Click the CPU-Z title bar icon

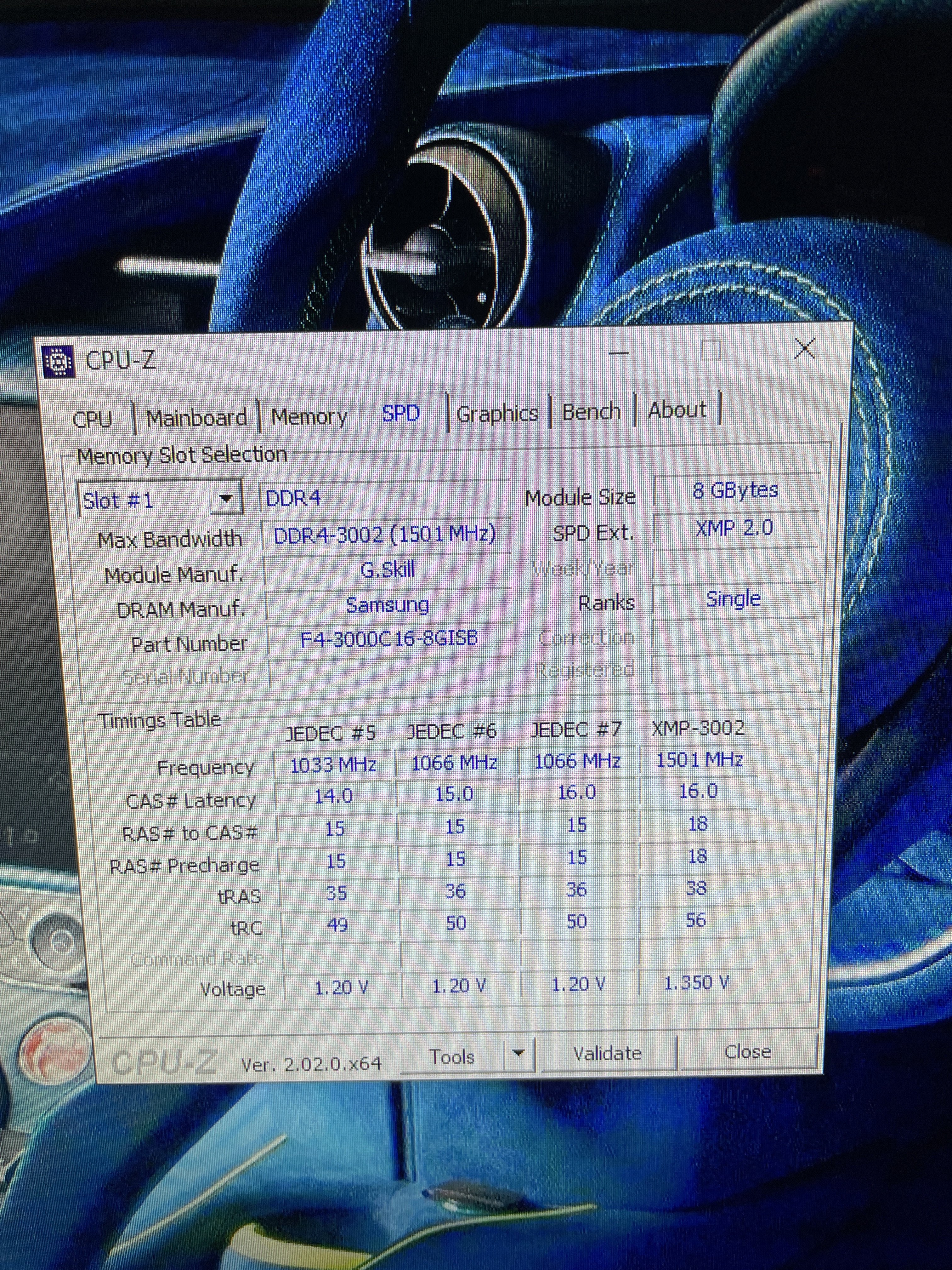point(59,362)
